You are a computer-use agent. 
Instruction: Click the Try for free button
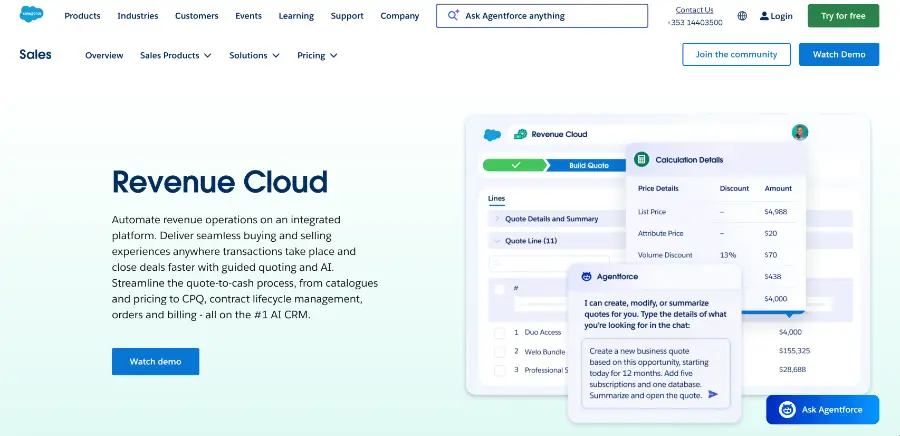pyautogui.click(x=843, y=15)
